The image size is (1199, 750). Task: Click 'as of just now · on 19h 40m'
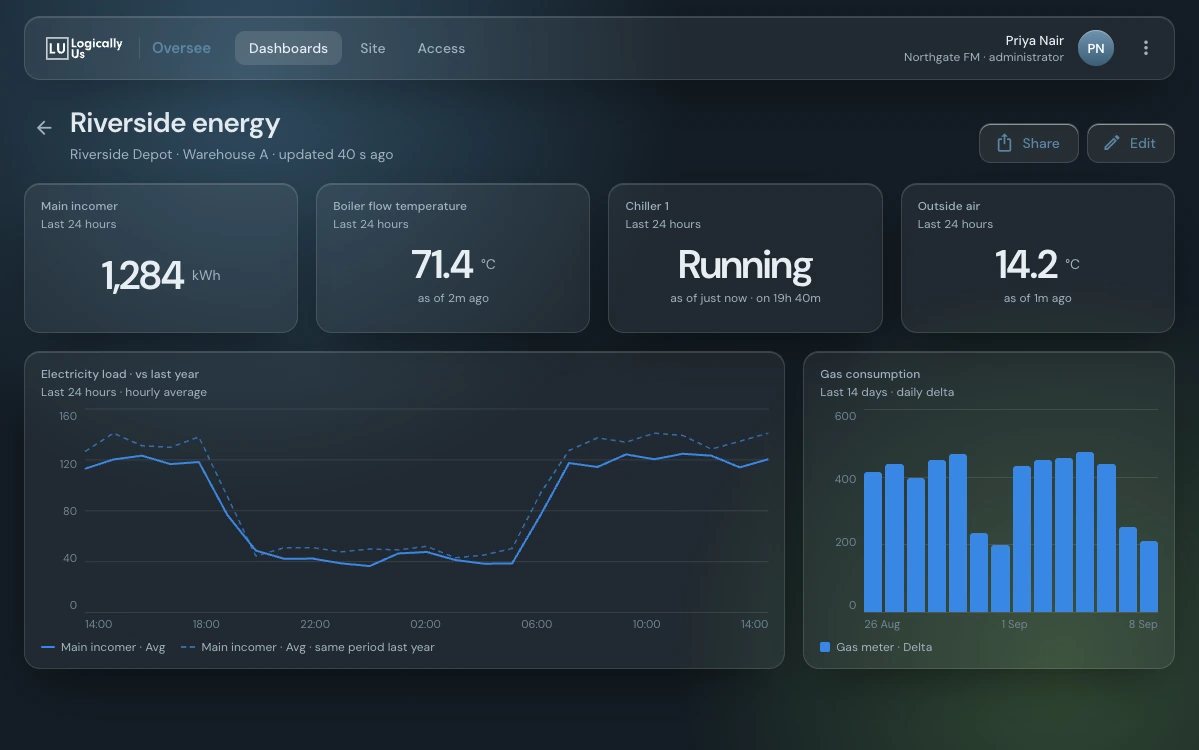click(x=745, y=298)
